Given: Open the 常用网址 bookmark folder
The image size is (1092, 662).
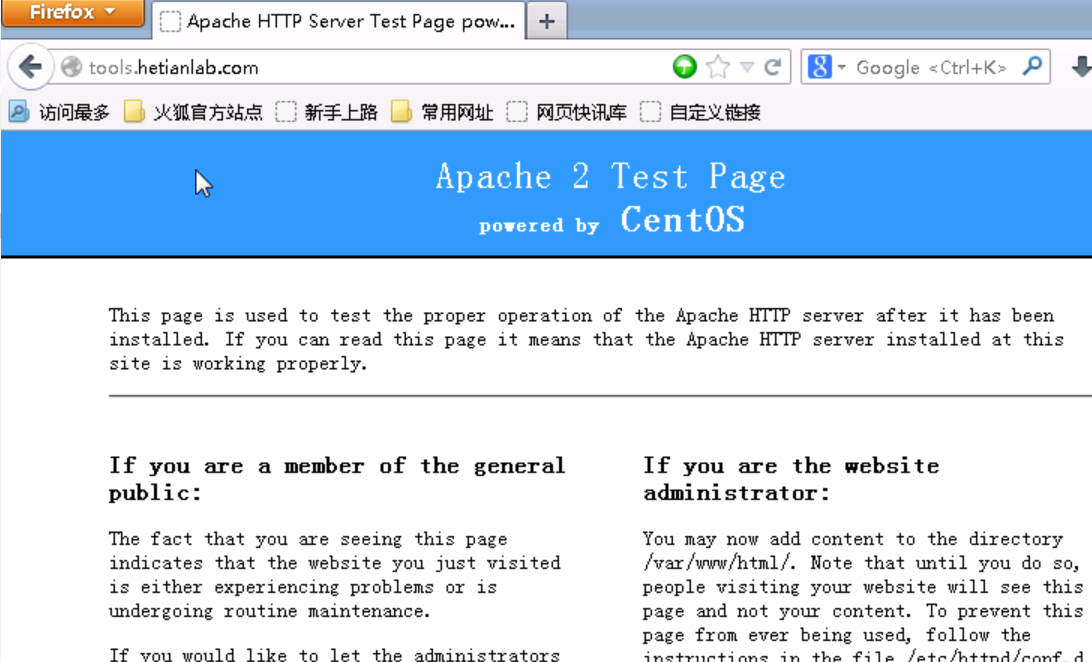Looking at the screenshot, I should [442, 112].
